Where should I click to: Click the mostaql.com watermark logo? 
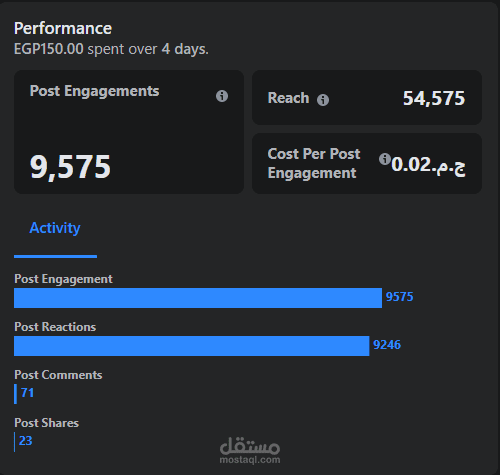click(x=250, y=451)
